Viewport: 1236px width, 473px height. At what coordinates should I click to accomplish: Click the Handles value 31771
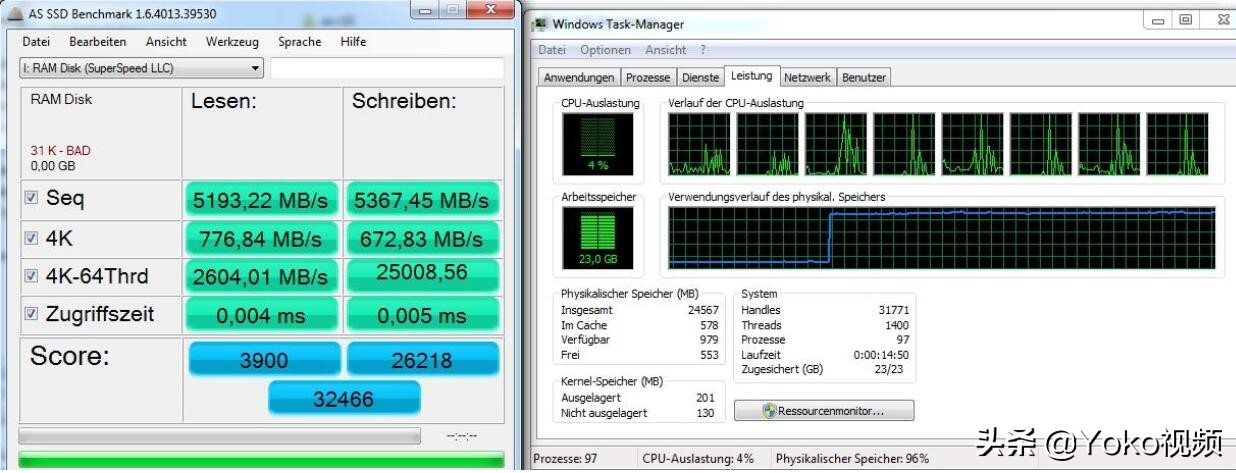tap(892, 310)
